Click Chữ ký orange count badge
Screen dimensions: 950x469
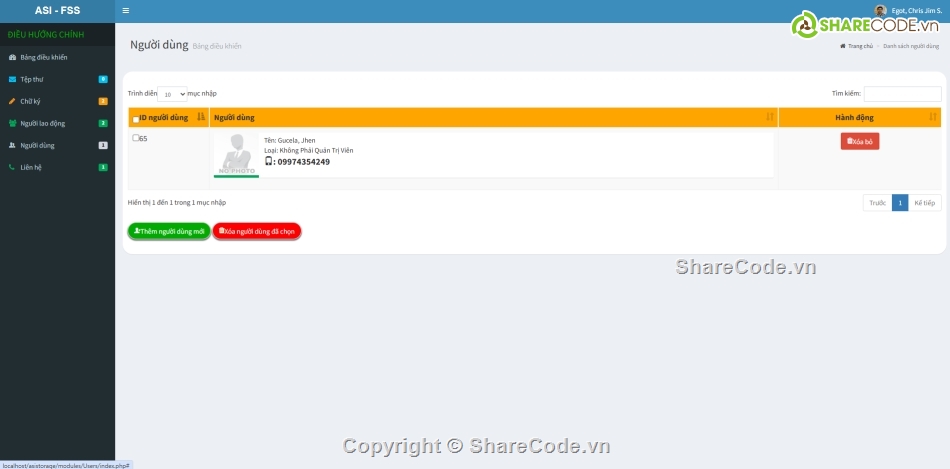[103, 101]
